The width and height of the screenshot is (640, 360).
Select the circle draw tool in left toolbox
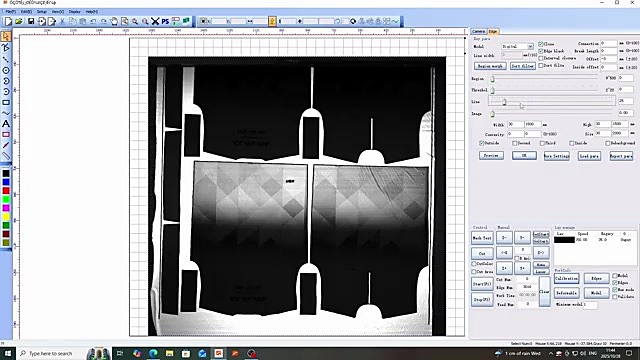[x=6, y=70]
